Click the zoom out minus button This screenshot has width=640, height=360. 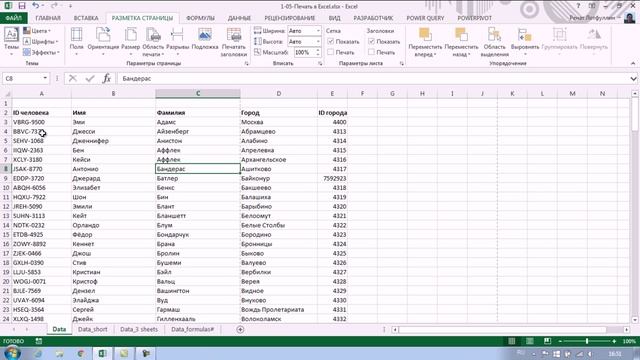click(560, 341)
